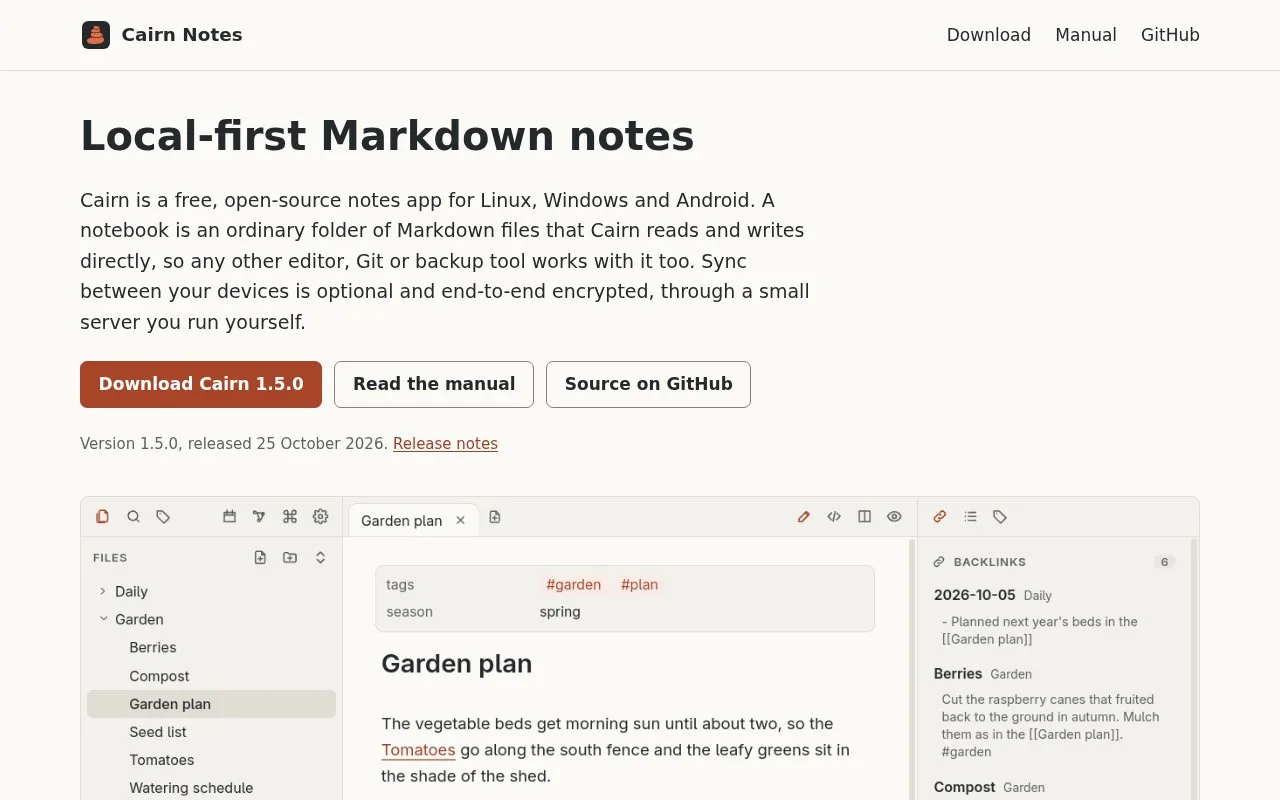
Task: Click the #garden tag in properties
Action: point(573,585)
